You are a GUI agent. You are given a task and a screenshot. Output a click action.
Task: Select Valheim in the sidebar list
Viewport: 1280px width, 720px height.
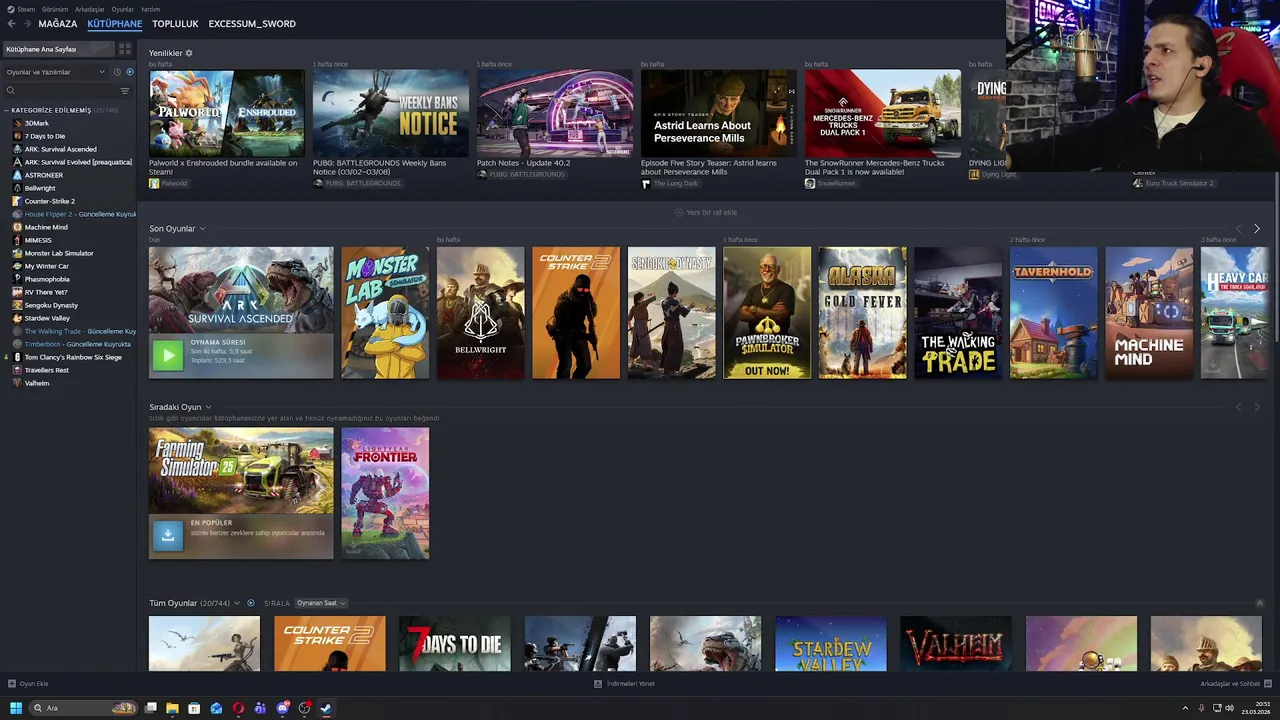[36, 383]
